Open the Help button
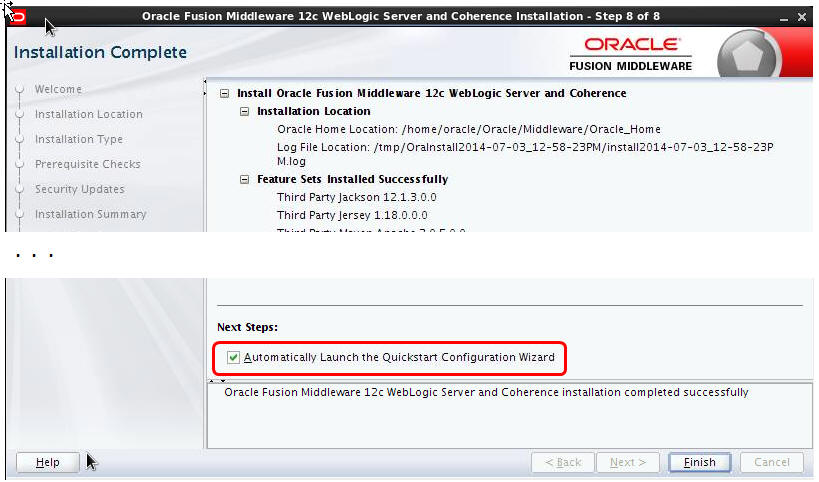The width and height of the screenshot is (819, 482). (48, 463)
